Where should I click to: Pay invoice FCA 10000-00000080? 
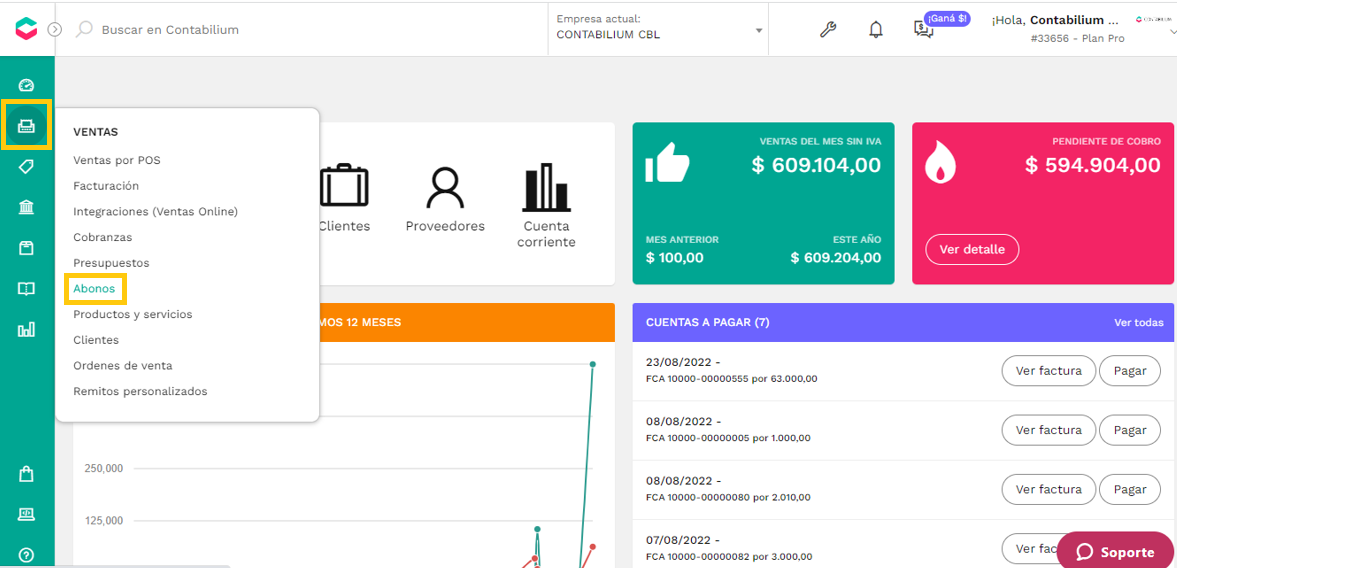(x=1130, y=489)
